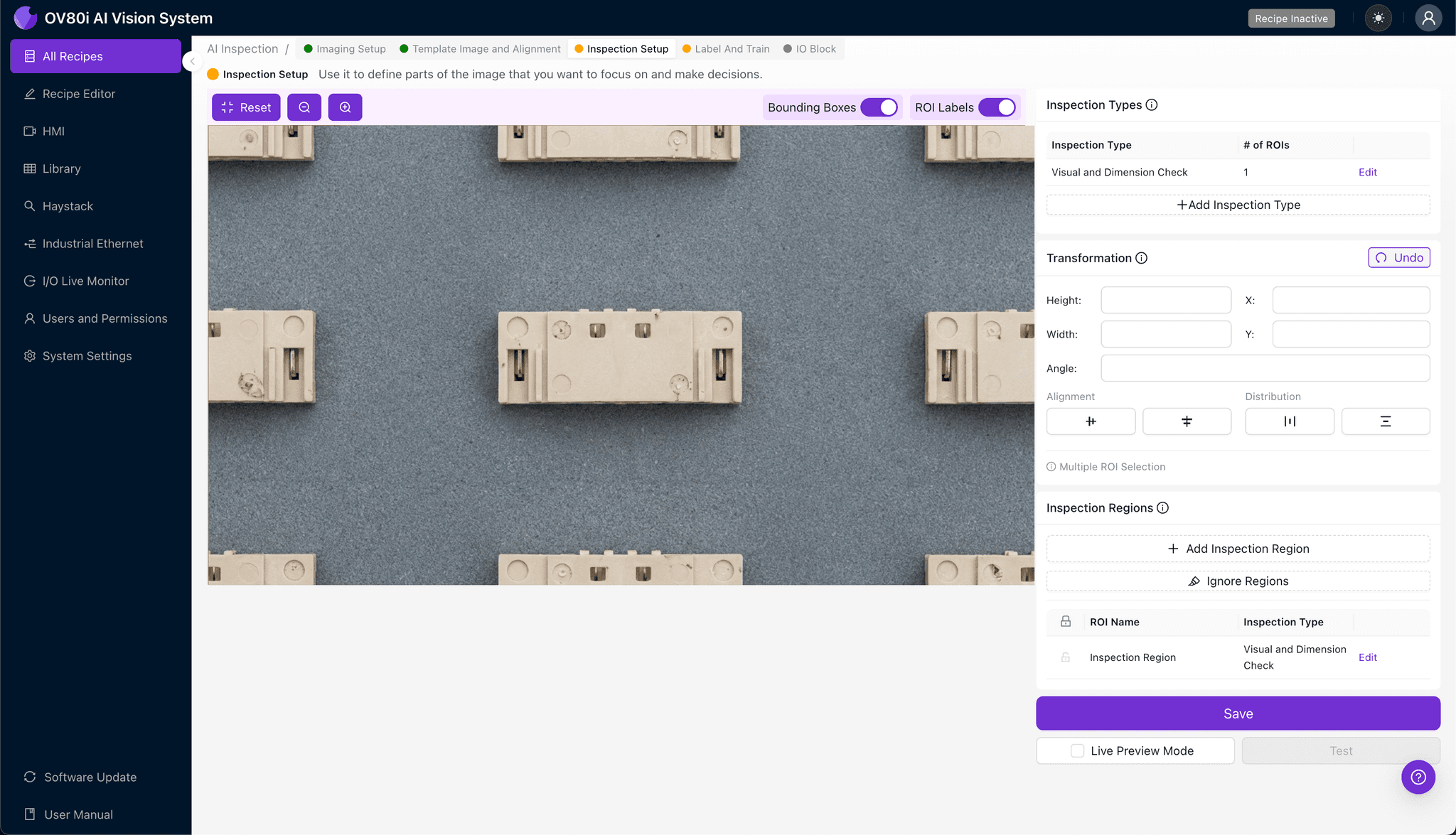Click the Inspection Types info icon
Screen dimensions: 1456x835
point(1152,105)
